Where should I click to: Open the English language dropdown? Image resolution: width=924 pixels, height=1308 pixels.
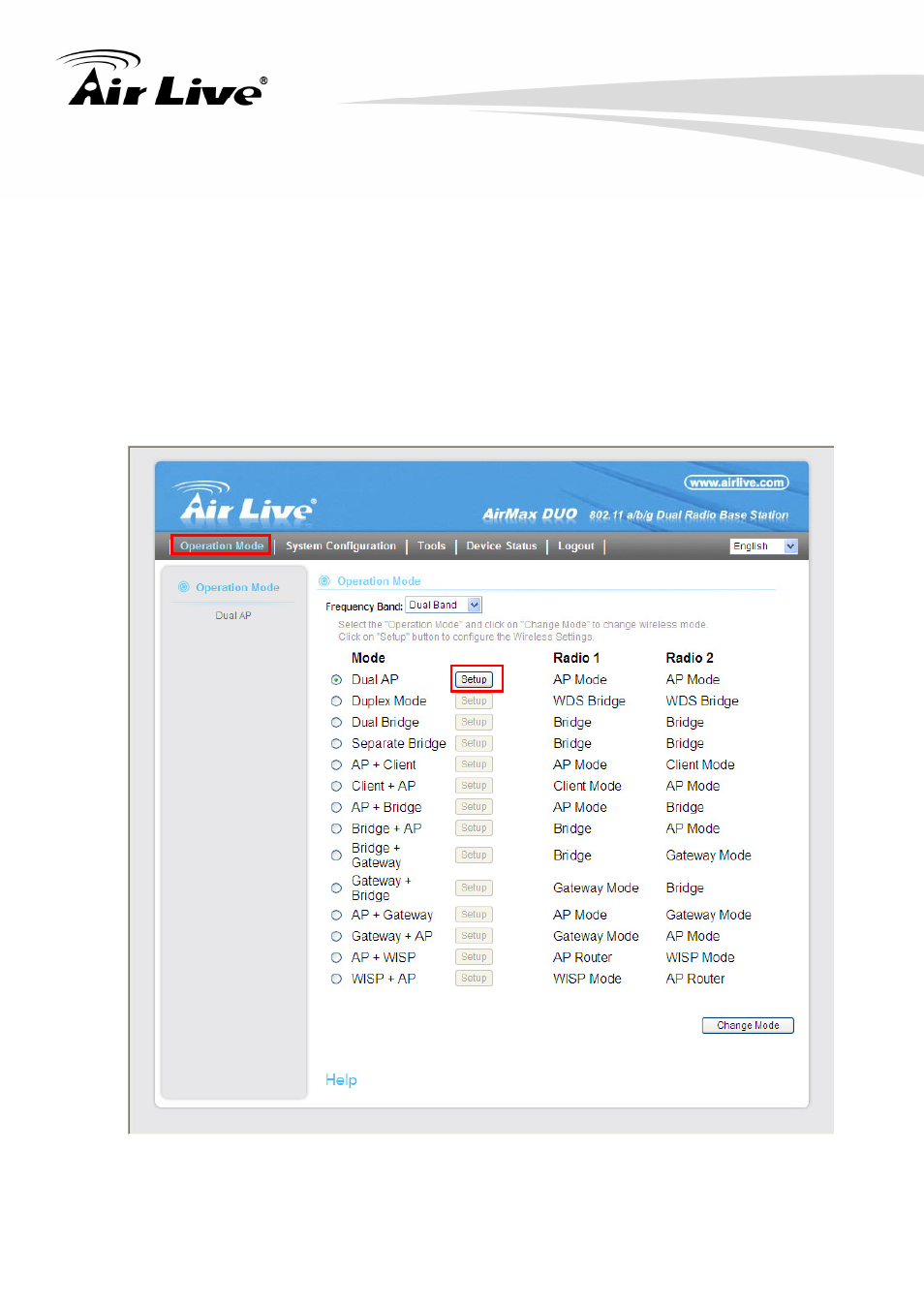(x=763, y=546)
